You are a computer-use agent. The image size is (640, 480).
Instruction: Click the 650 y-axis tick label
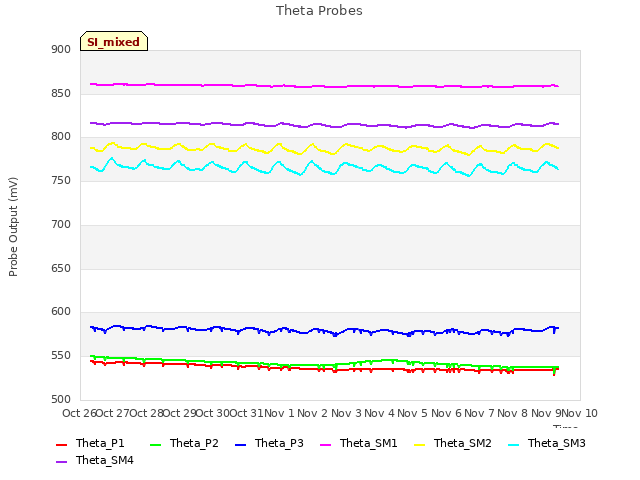pos(61,269)
